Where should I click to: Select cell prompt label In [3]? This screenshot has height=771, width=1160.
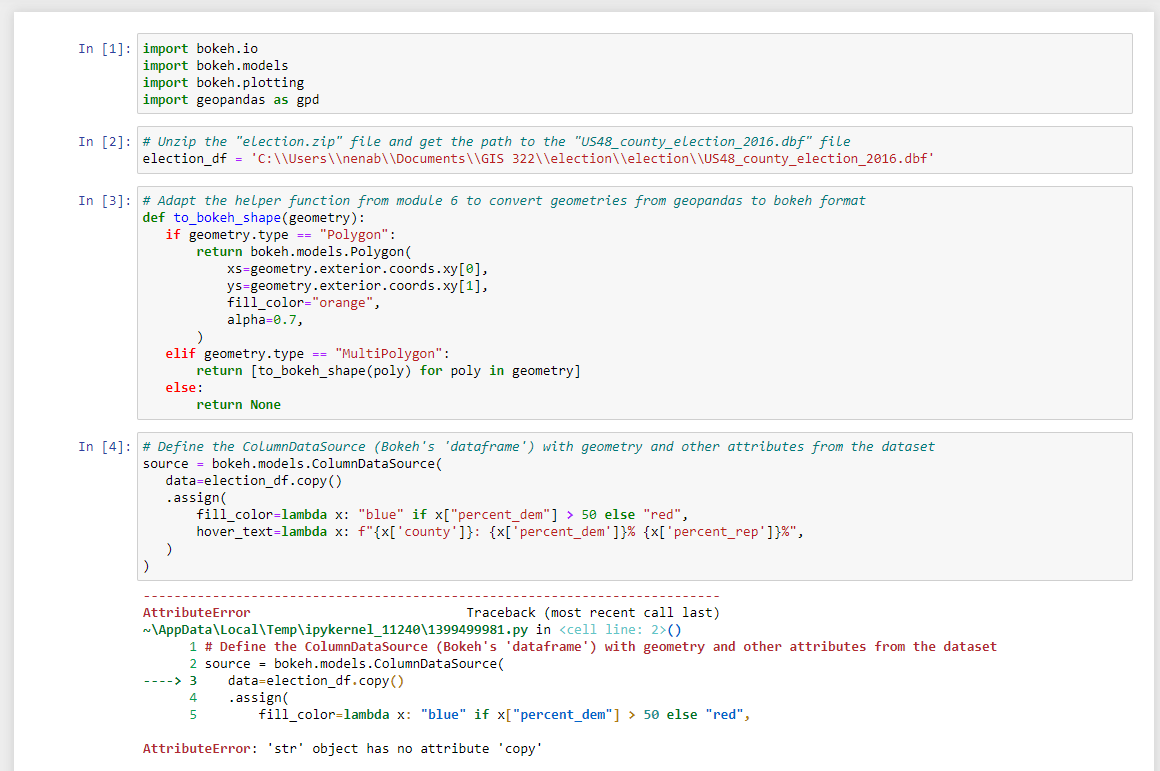(104, 201)
